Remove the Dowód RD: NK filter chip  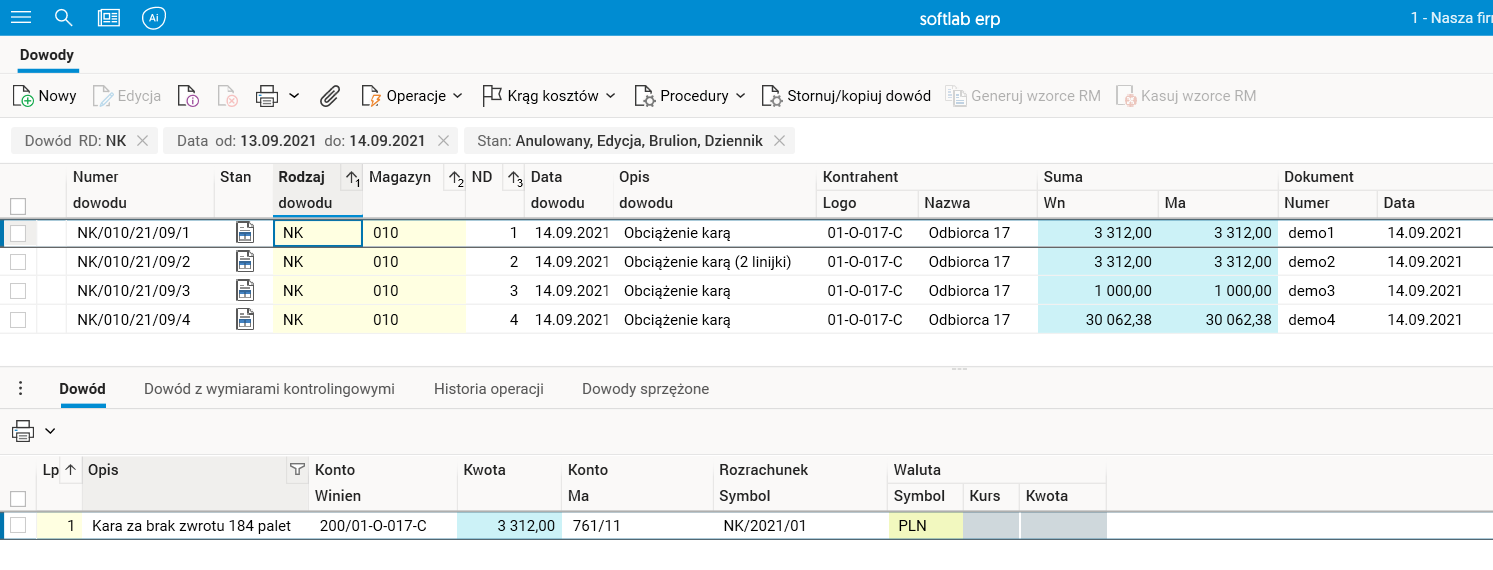pyautogui.click(x=142, y=141)
